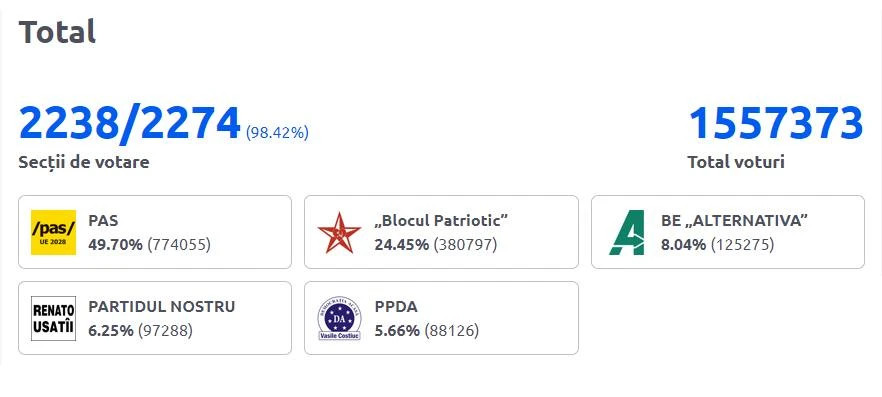Click the 1557373 total votes number
The width and height of the screenshot is (882, 397).
pos(776,123)
